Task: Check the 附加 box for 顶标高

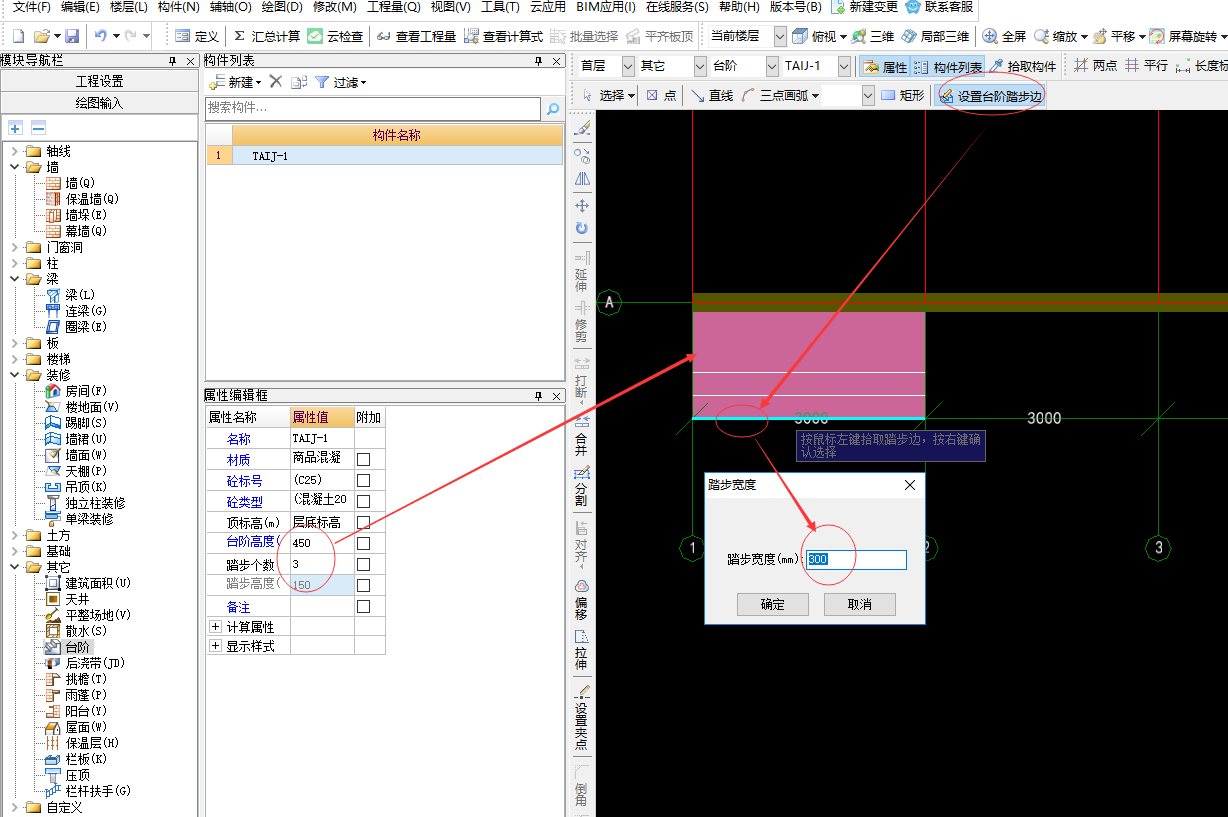Action: [x=364, y=522]
